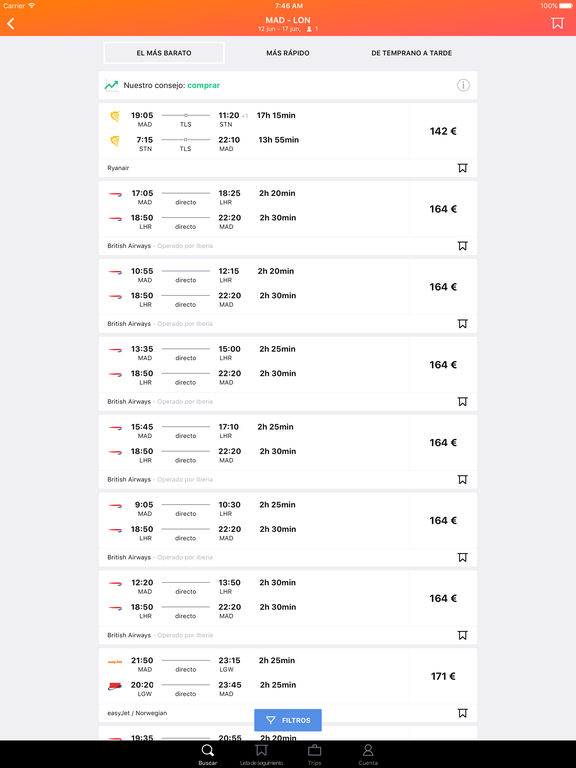Open the Cuenta account tab
This screenshot has width=576, height=768.
368,754
